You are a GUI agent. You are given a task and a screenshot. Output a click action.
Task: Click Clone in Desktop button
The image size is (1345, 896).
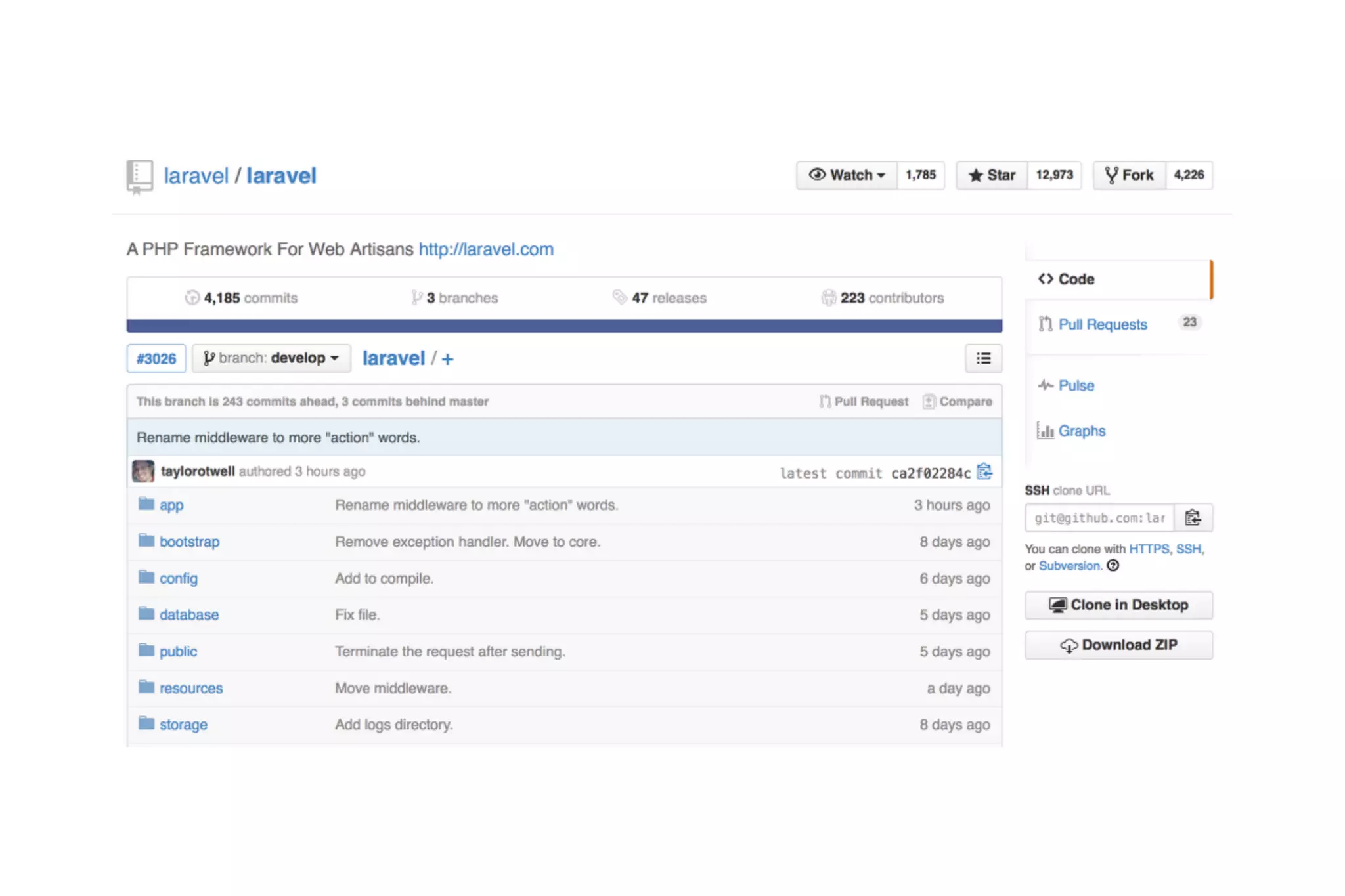pos(1118,605)
